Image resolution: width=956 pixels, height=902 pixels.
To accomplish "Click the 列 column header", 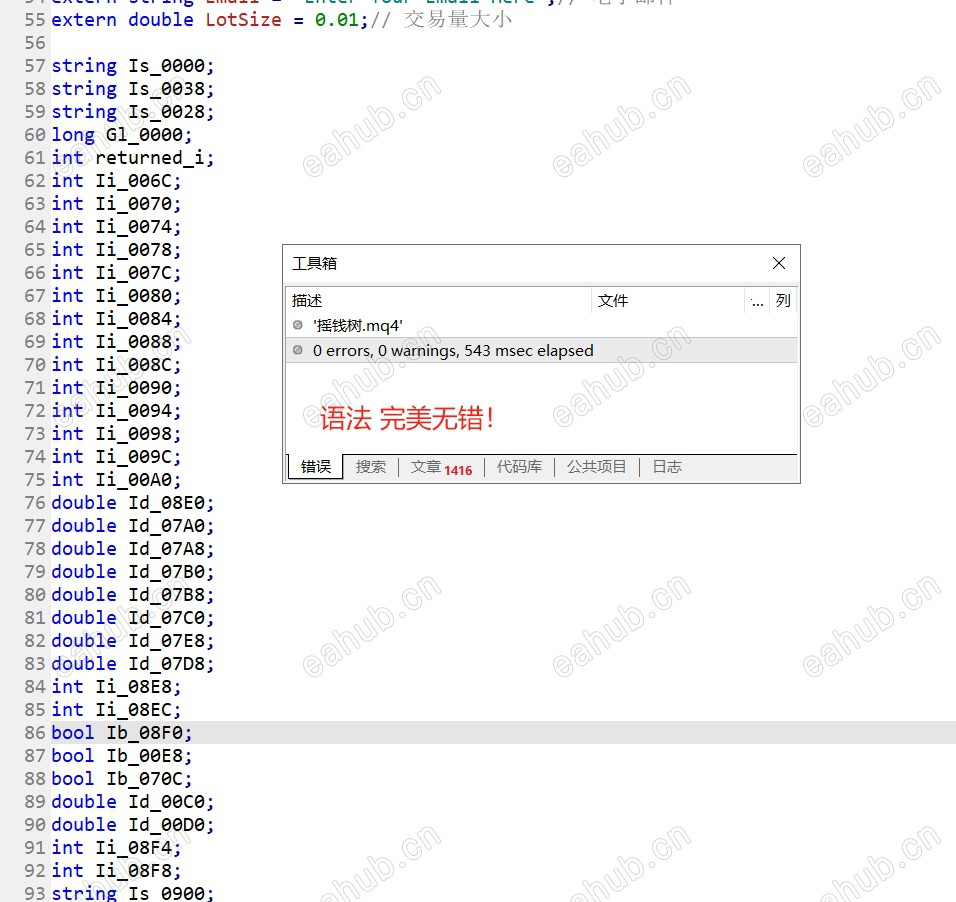I will [x=783, y=300].
